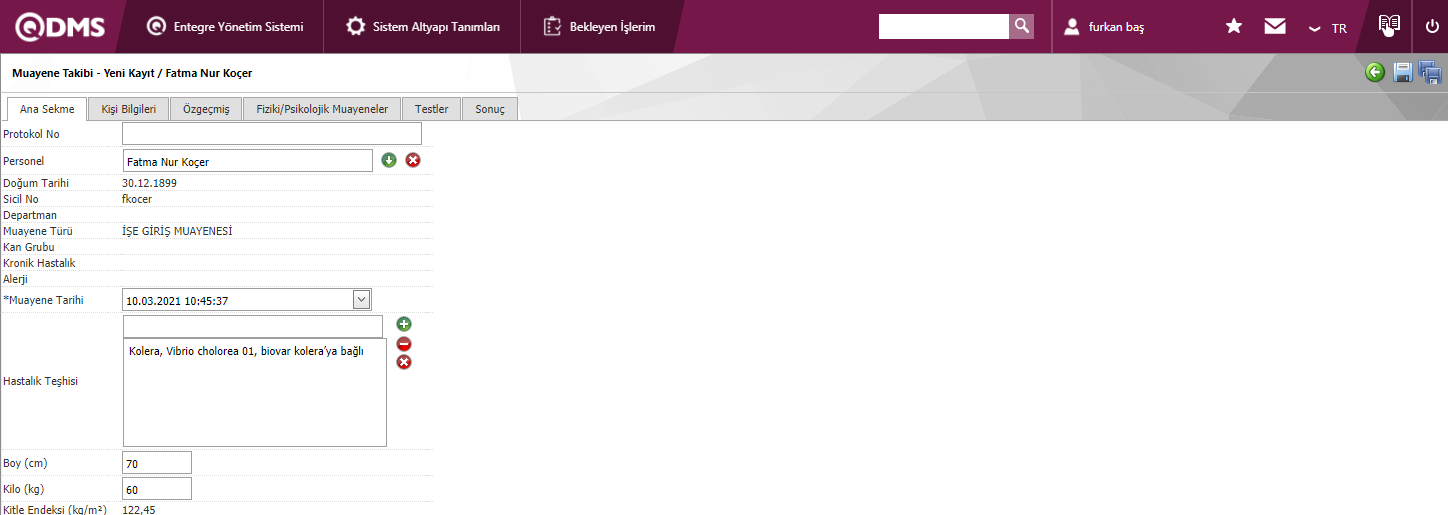Click the Muayene Takibi page title
Image resolution: width=1448 pixels, height=515 pixels.
(132, 73)
